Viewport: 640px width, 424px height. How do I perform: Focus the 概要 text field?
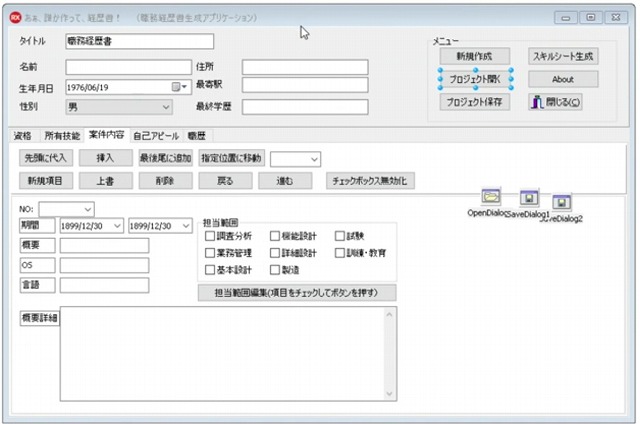pos(104,245)
